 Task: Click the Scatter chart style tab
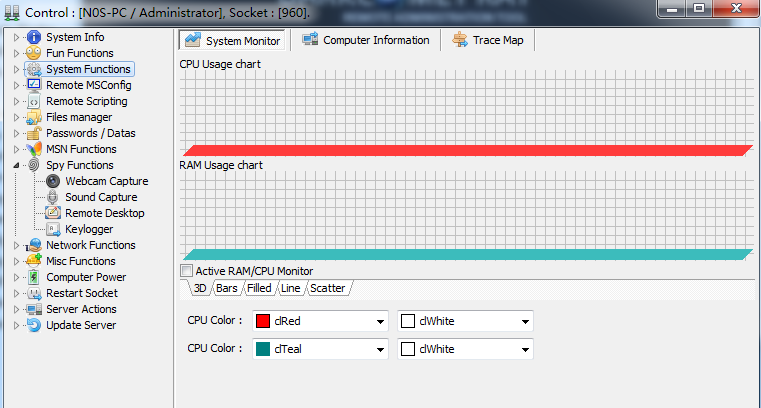(328, 288)
